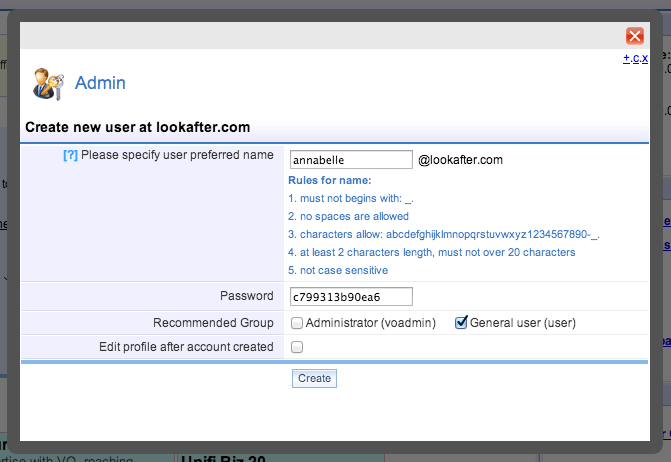Click the Admin heading text
Viewport: 671px width, 462px height.
pyautogui.click(x=100, y=83)
